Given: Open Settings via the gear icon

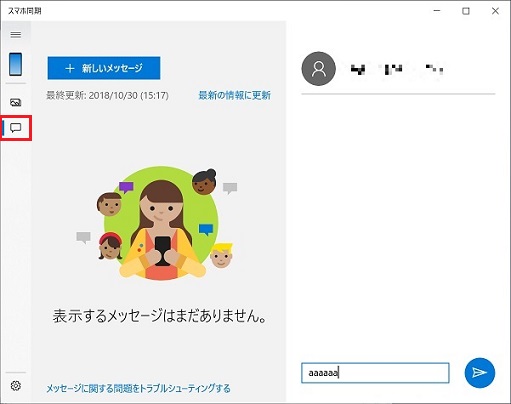Looking at the screenshot, I should [16, 386].
